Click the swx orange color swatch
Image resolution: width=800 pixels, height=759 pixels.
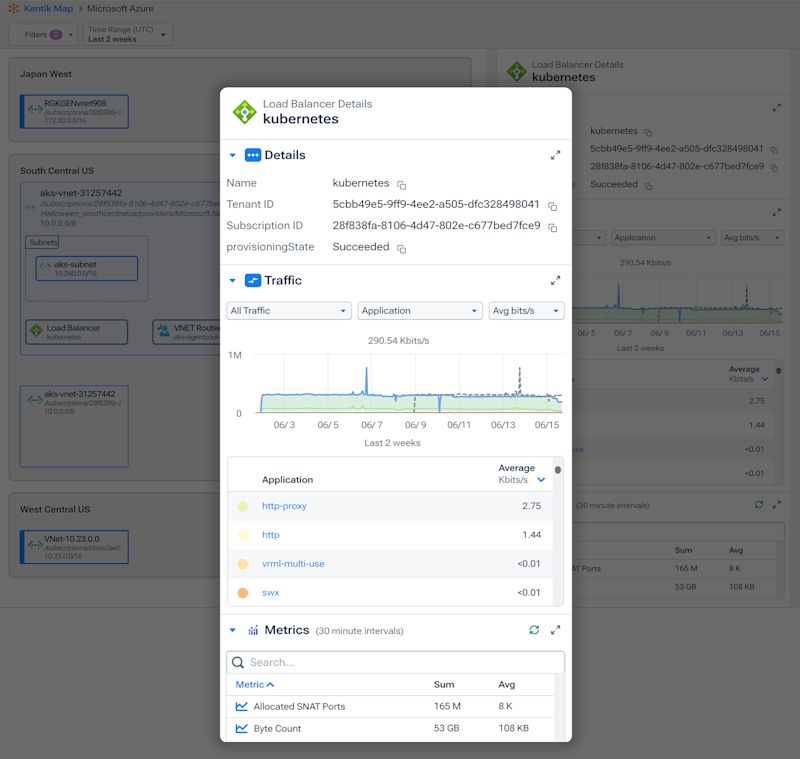pyautogui.click(x=243, y=593)
